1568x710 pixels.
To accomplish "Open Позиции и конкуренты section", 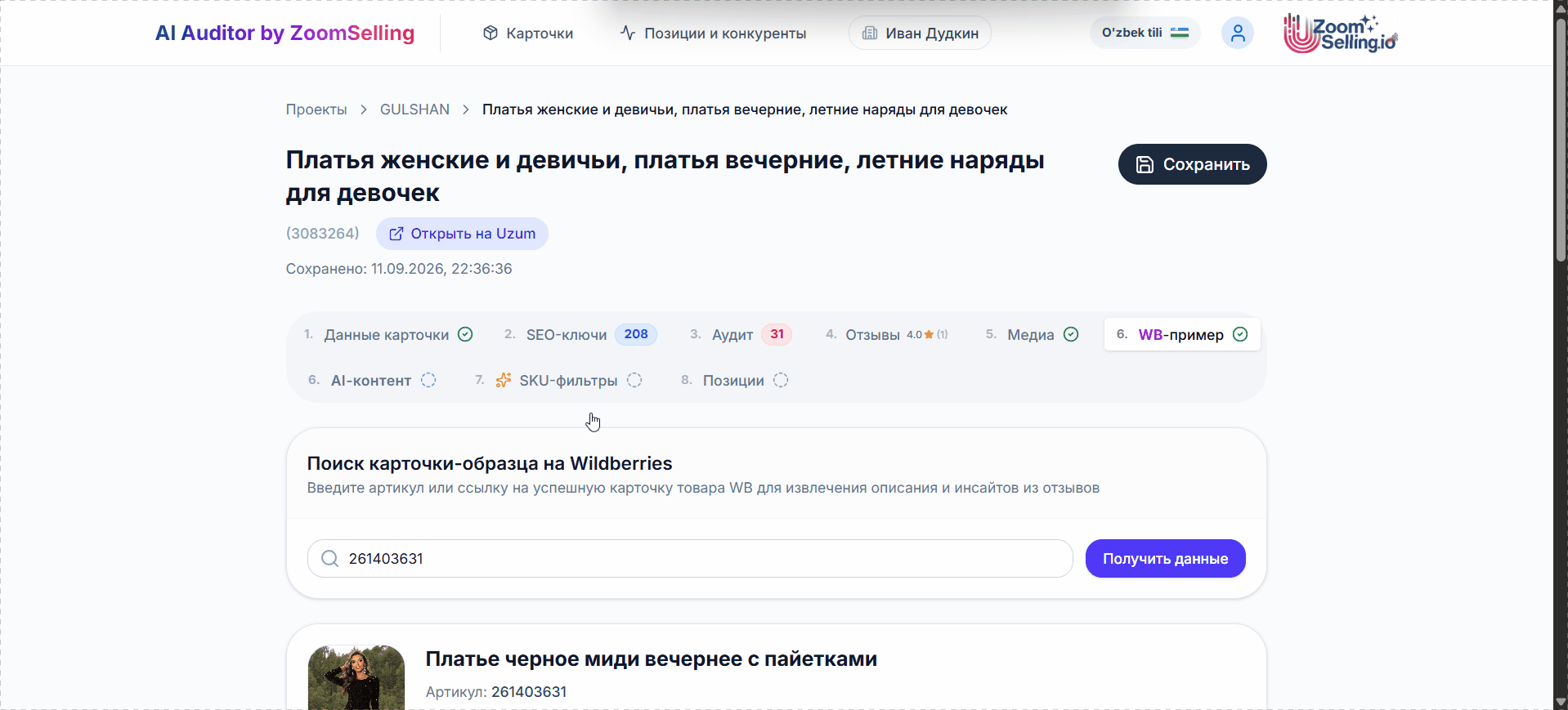I will [x=713, y=33].
